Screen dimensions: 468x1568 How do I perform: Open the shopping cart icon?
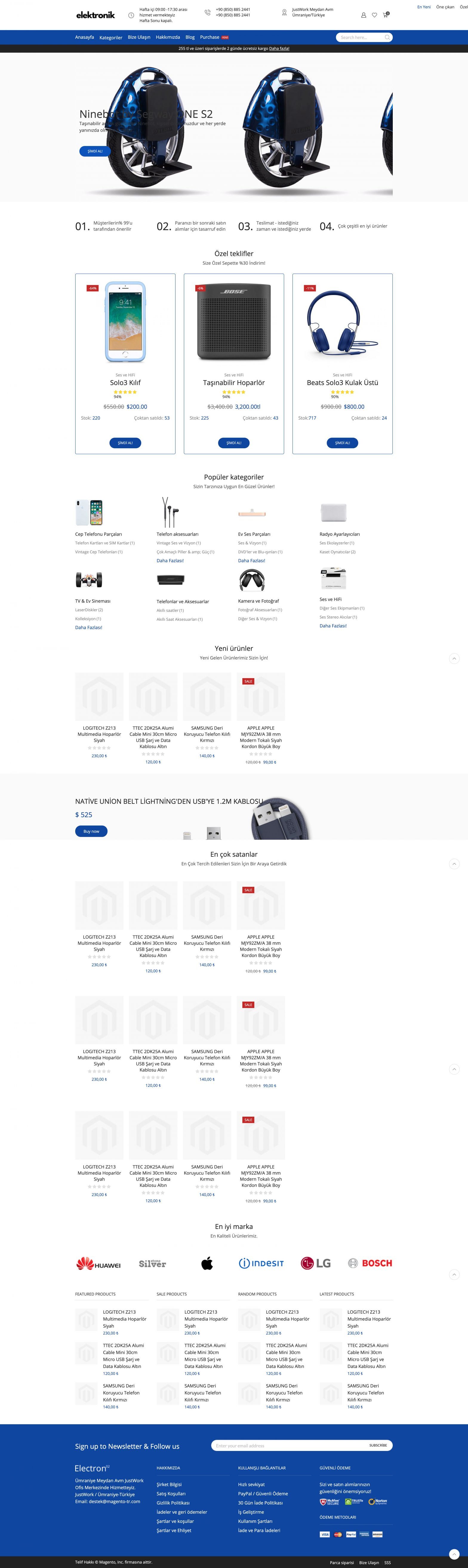(x=385, y=15)
